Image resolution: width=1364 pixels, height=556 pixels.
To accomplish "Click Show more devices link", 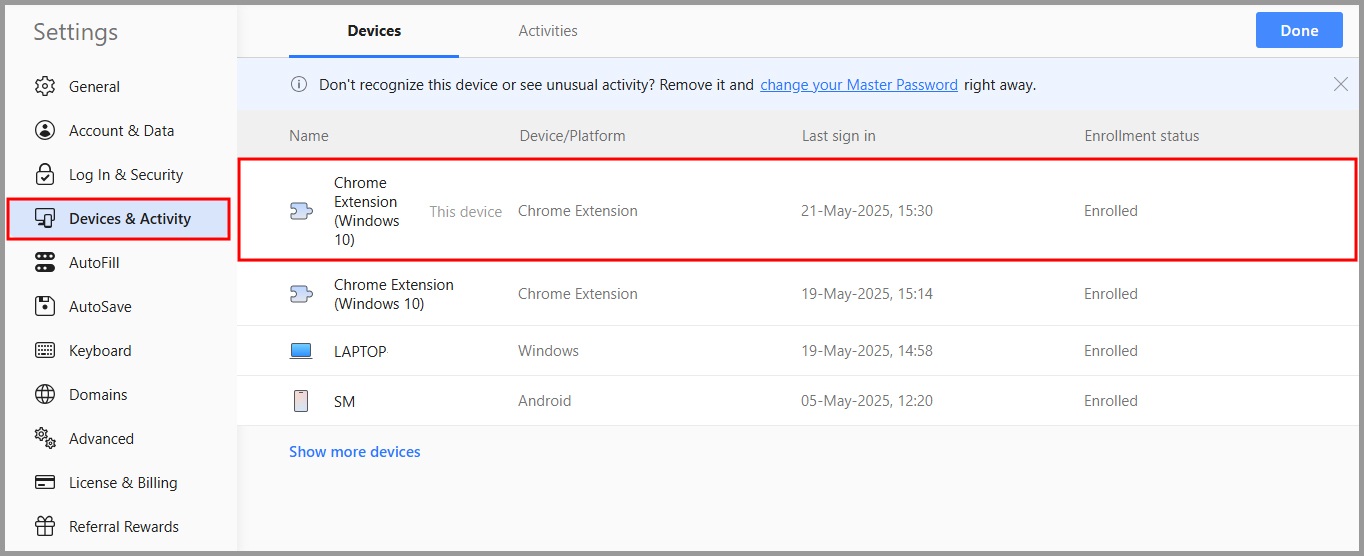I will click(354, 452).
